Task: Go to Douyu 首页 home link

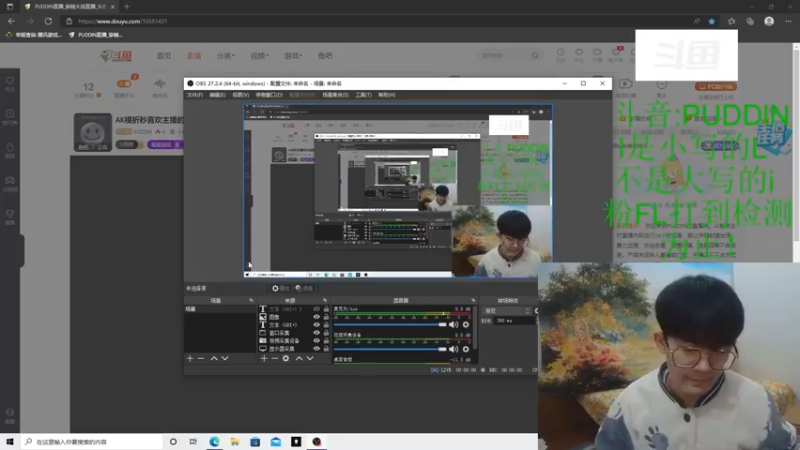Action: click(164, 56)
